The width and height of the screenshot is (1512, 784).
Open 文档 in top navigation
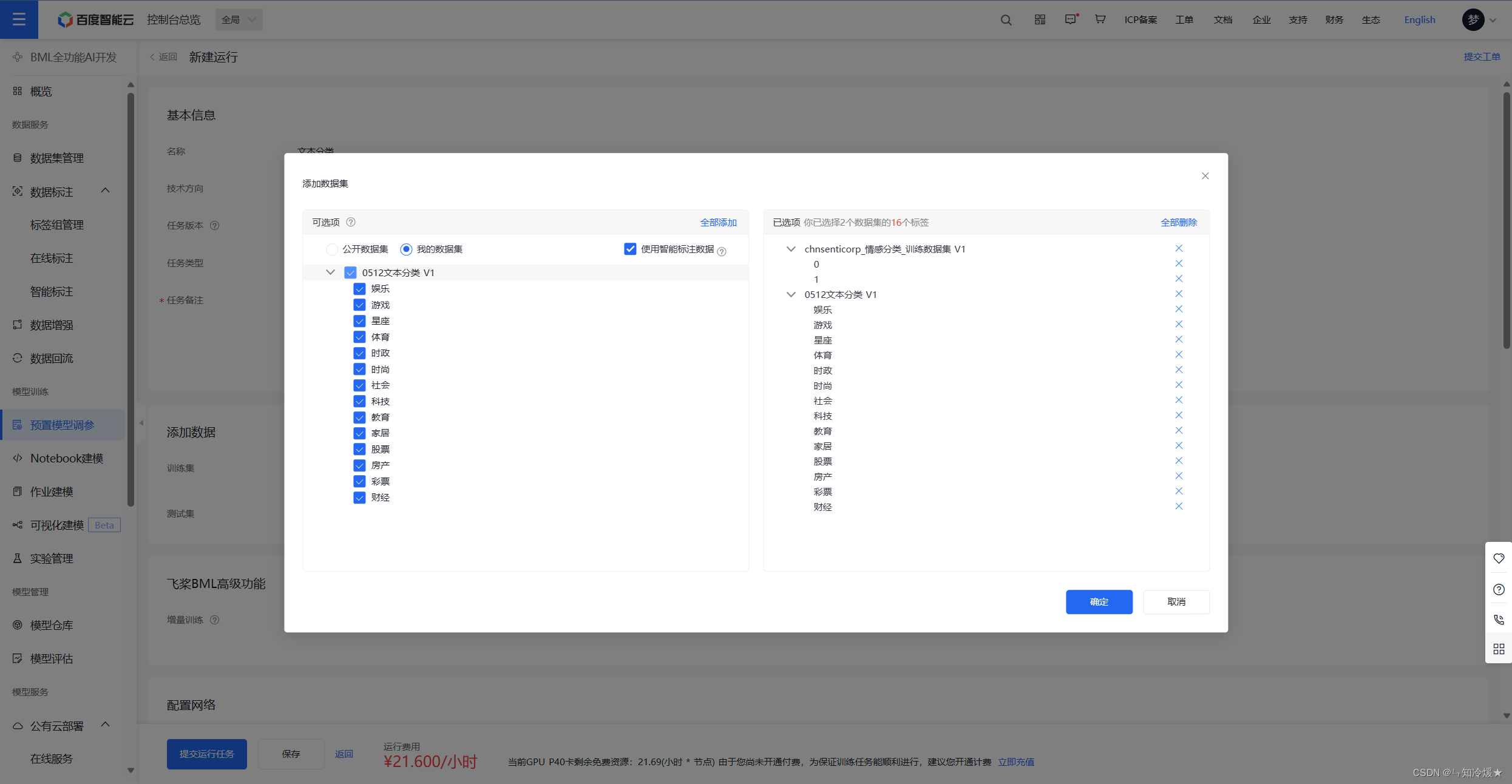(x=1222, y=20)
